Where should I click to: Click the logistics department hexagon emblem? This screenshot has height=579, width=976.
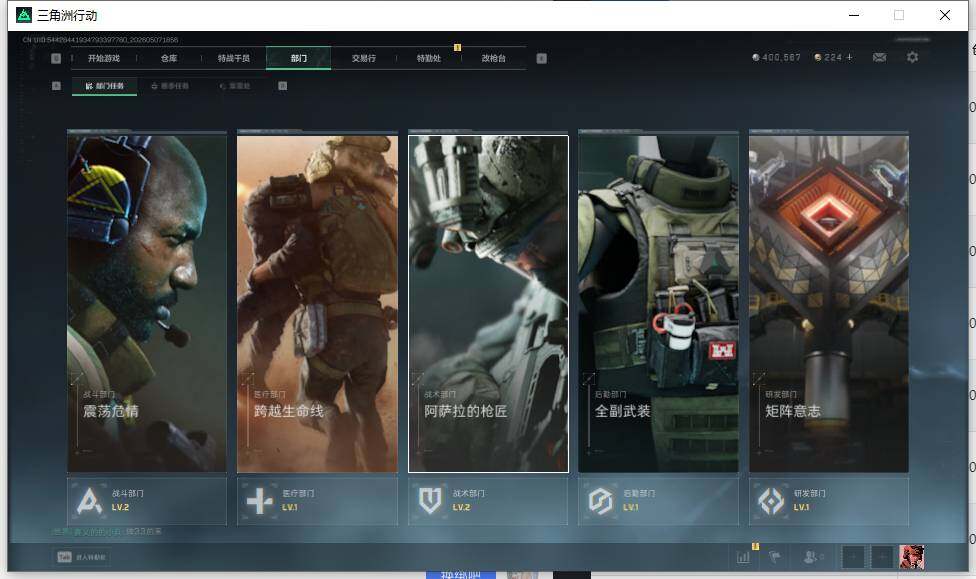pyautogui.click(x=601, y=501)
